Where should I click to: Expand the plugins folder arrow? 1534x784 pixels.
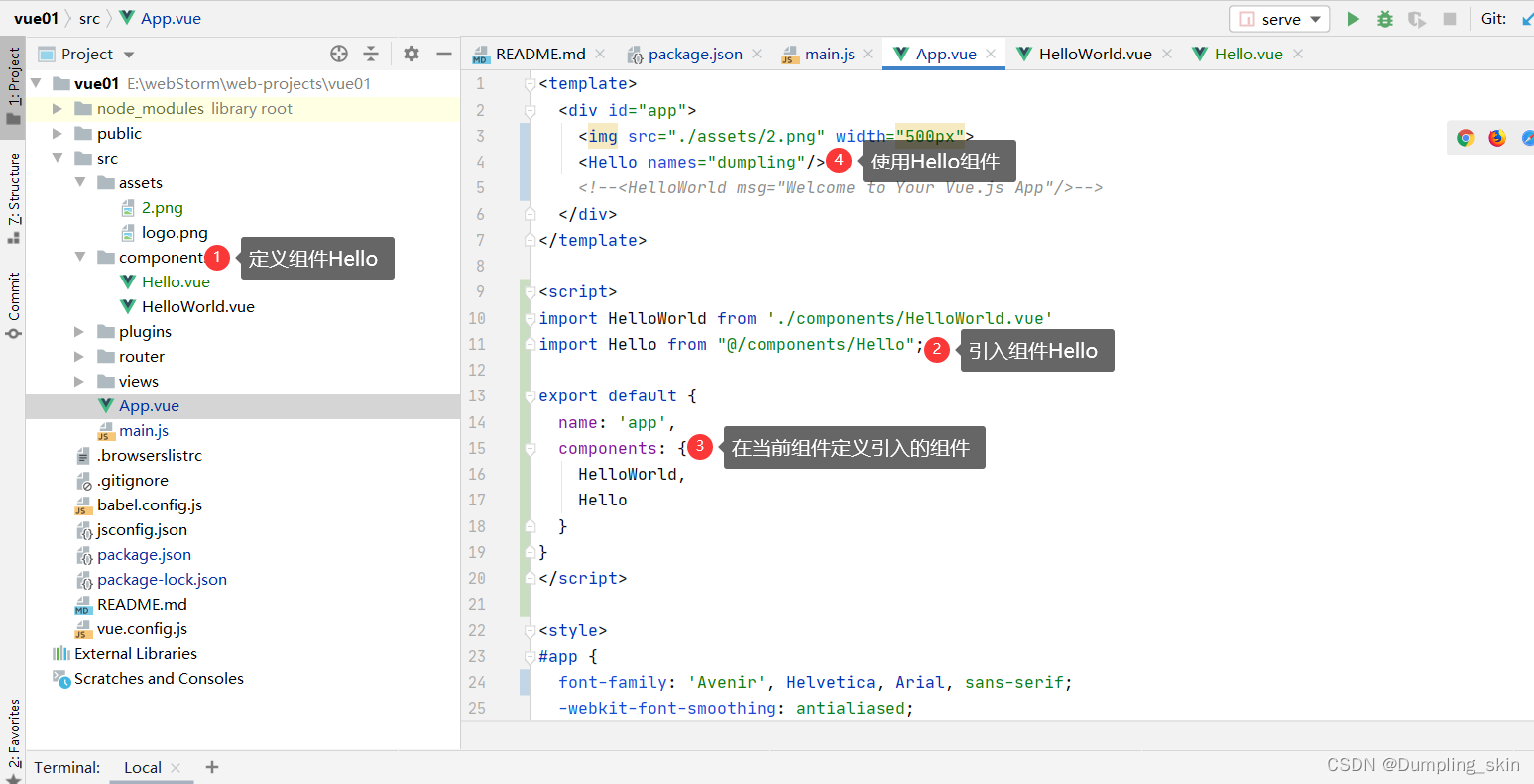pyautogui.click(x=79, y=331)
